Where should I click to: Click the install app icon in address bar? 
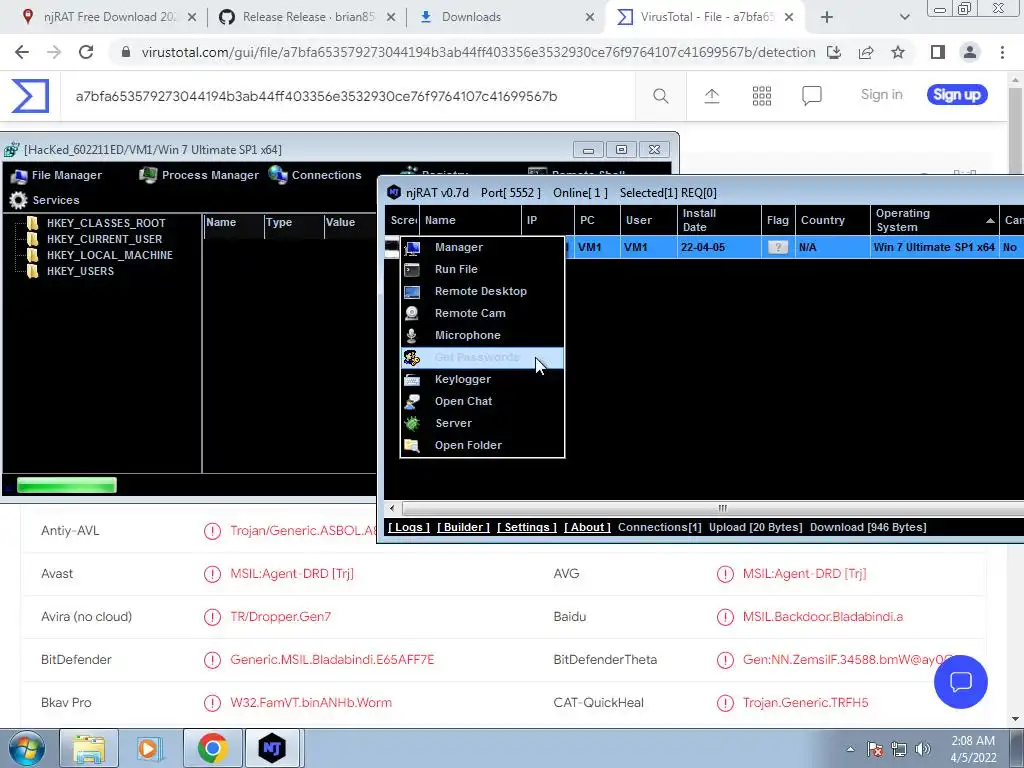834,52
